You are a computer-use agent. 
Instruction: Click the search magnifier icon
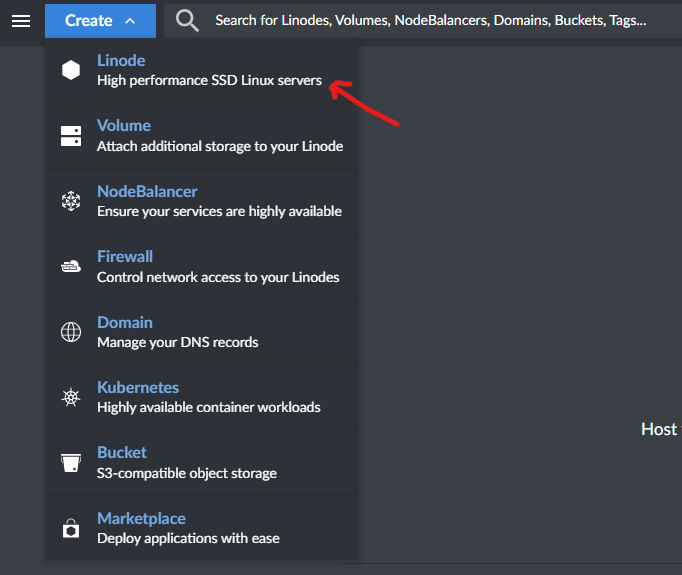187,20
